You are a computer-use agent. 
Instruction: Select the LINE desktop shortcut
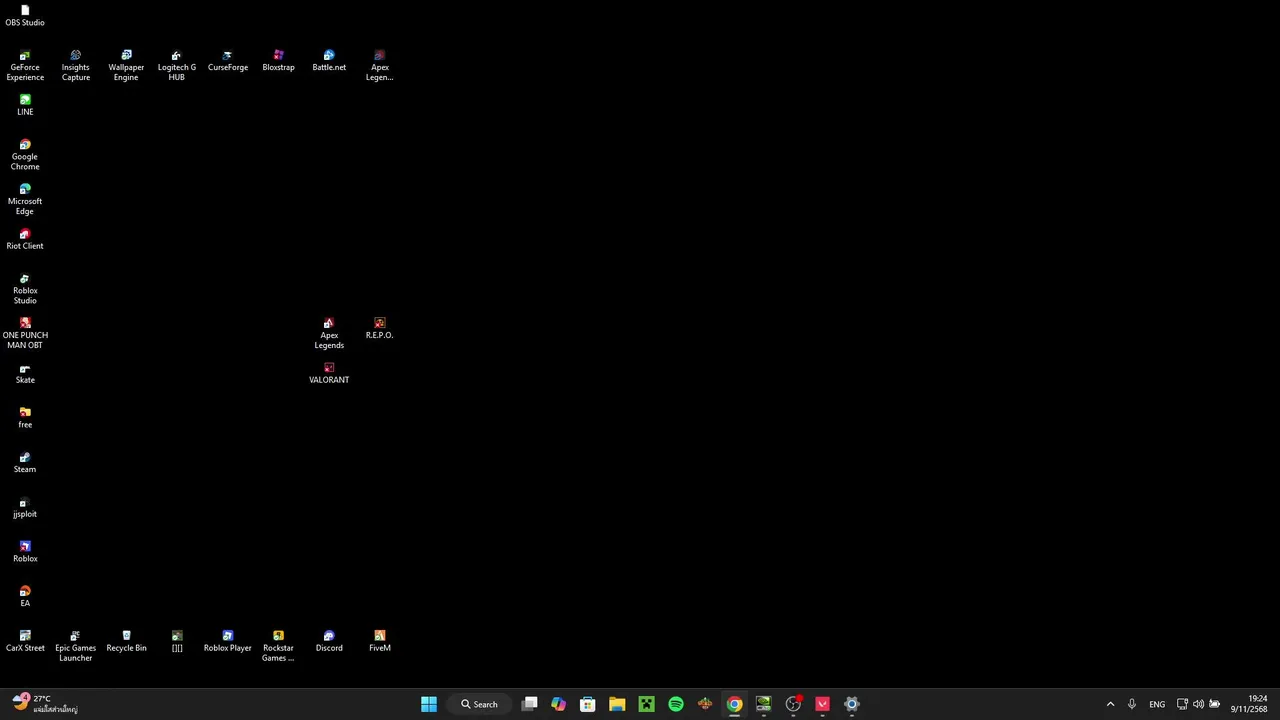coord(25,105)
